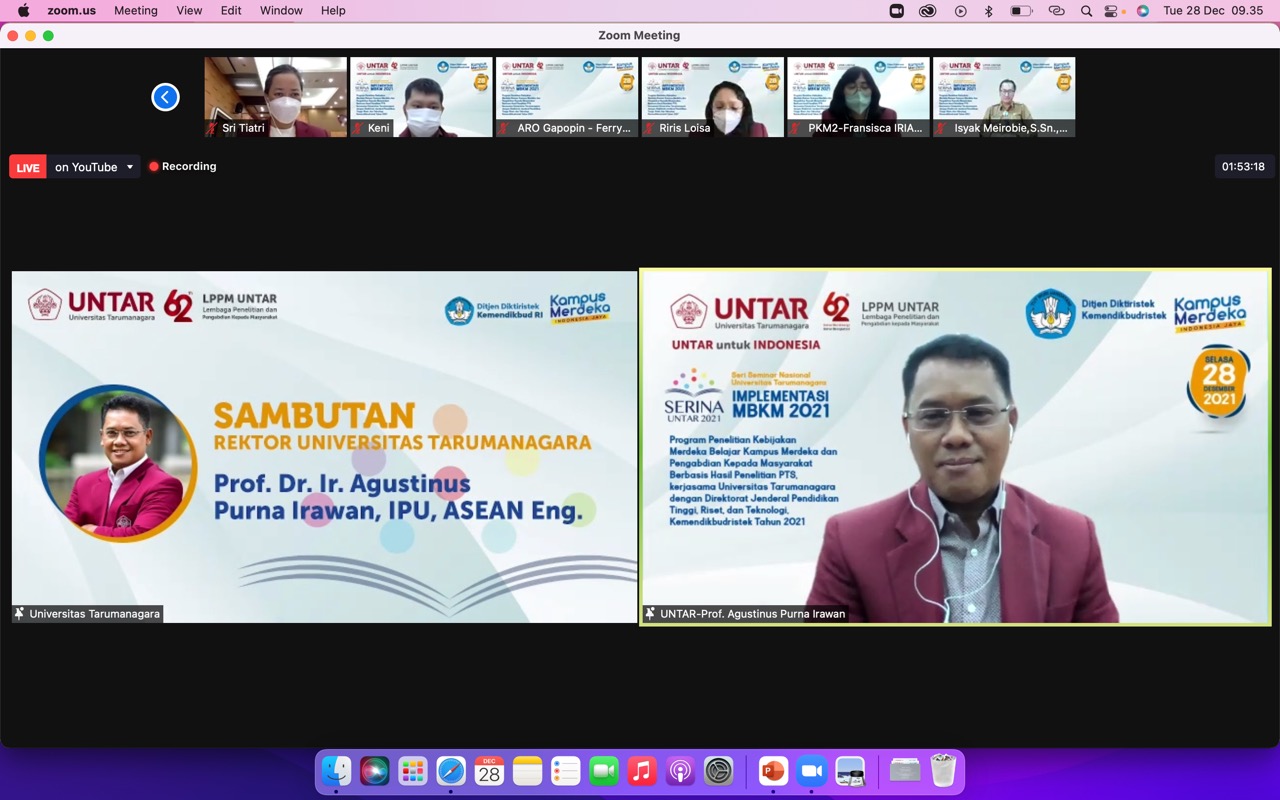Open Control Center from the menu bar
1280x800 pixels.
click(1113, 10)
